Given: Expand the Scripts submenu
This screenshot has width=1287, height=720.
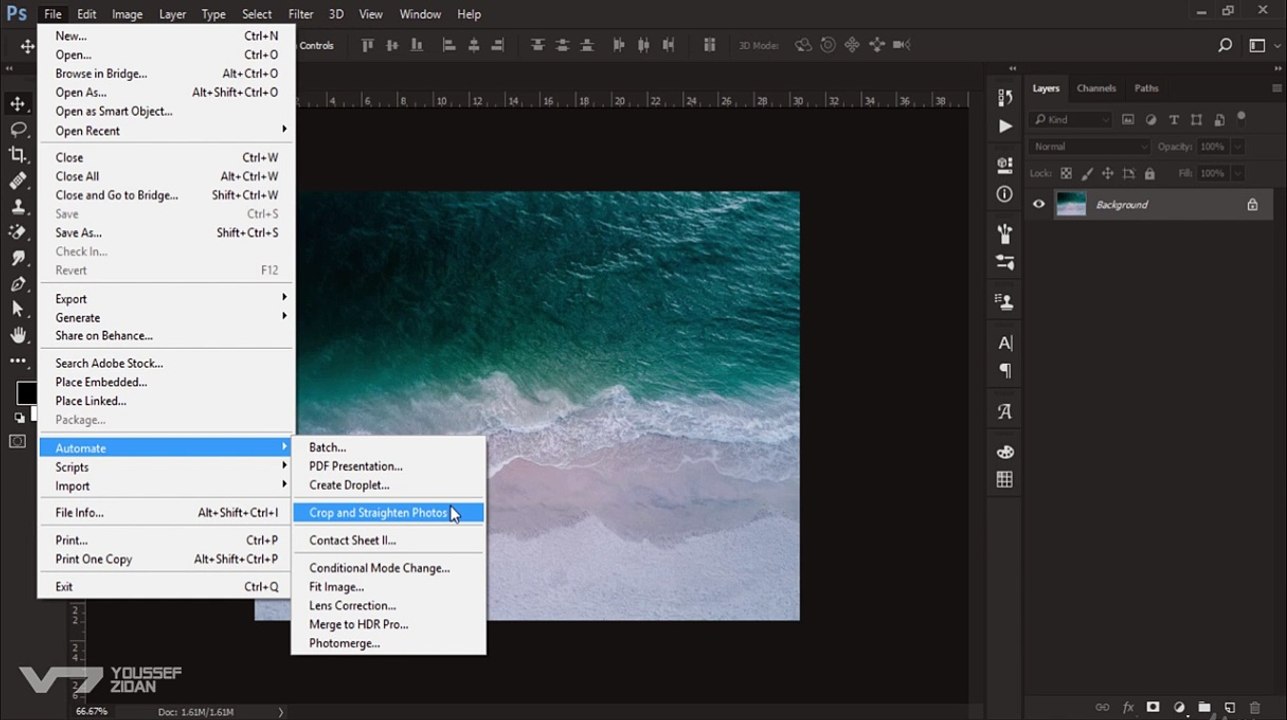Looking at the screenshot, I should pos(167,467).
